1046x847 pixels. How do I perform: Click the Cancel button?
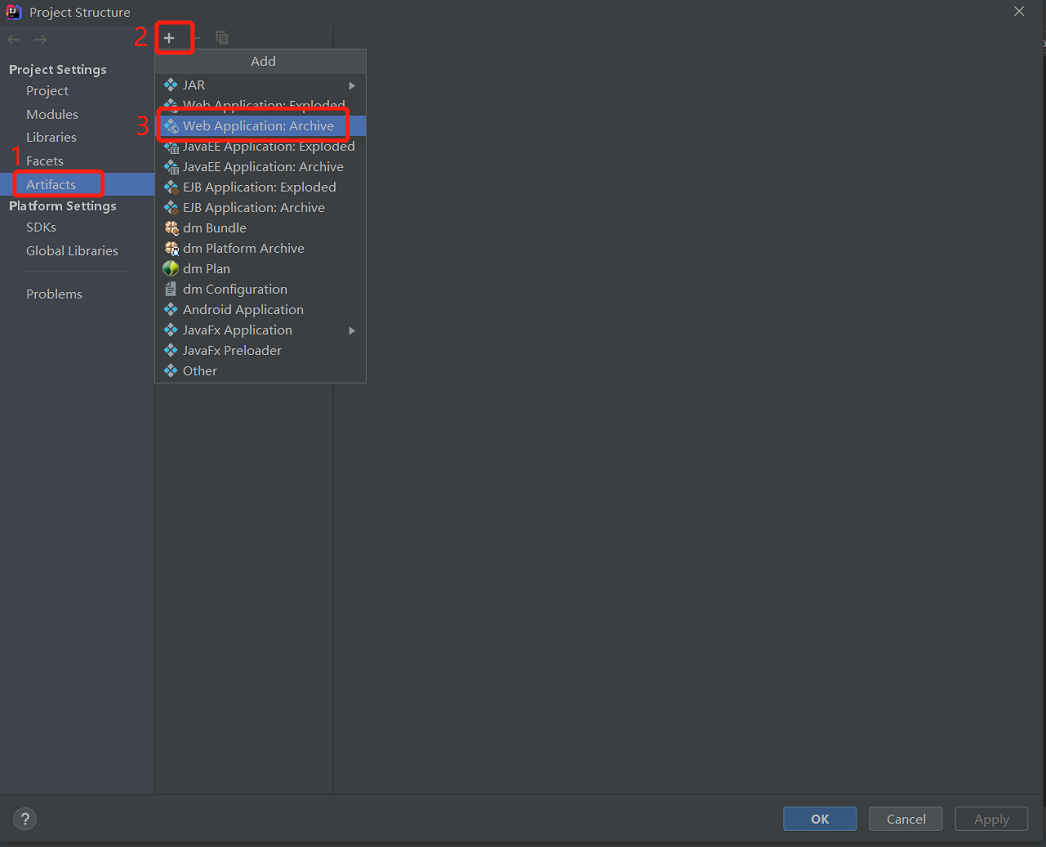(905, 819)
